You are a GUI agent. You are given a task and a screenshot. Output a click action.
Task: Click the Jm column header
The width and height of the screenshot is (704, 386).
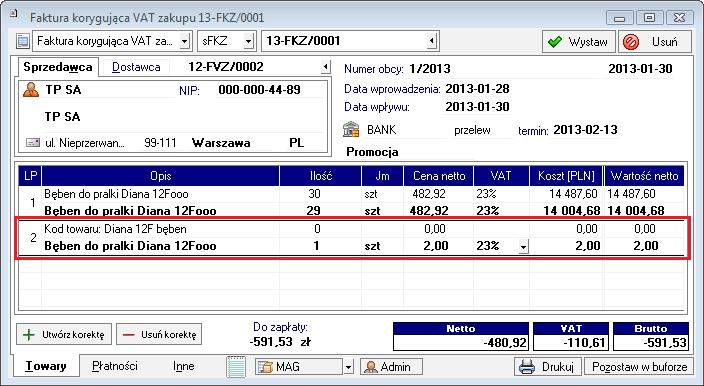coord(382,175)
